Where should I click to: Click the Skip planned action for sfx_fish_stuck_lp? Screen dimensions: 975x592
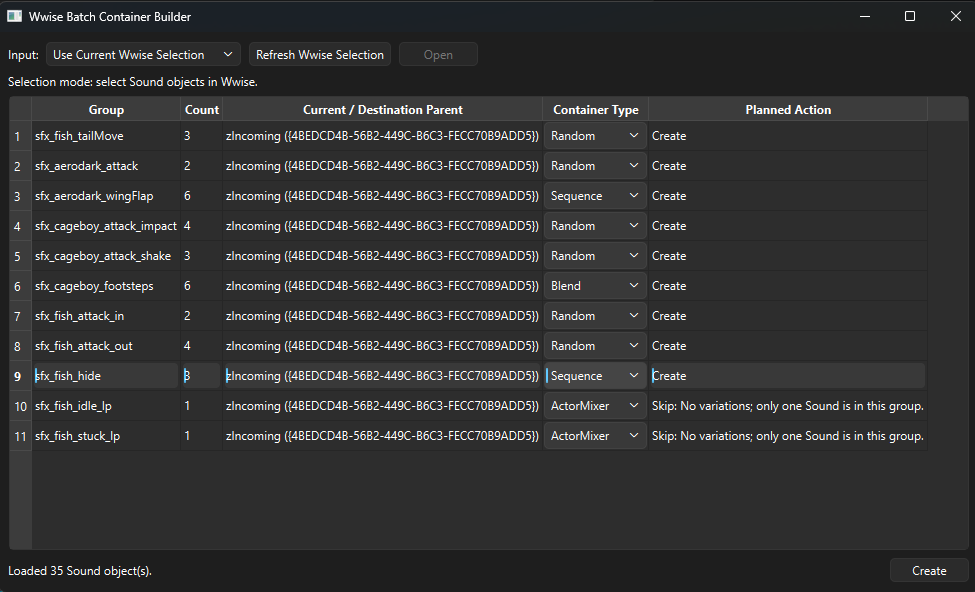coord(788,435)
